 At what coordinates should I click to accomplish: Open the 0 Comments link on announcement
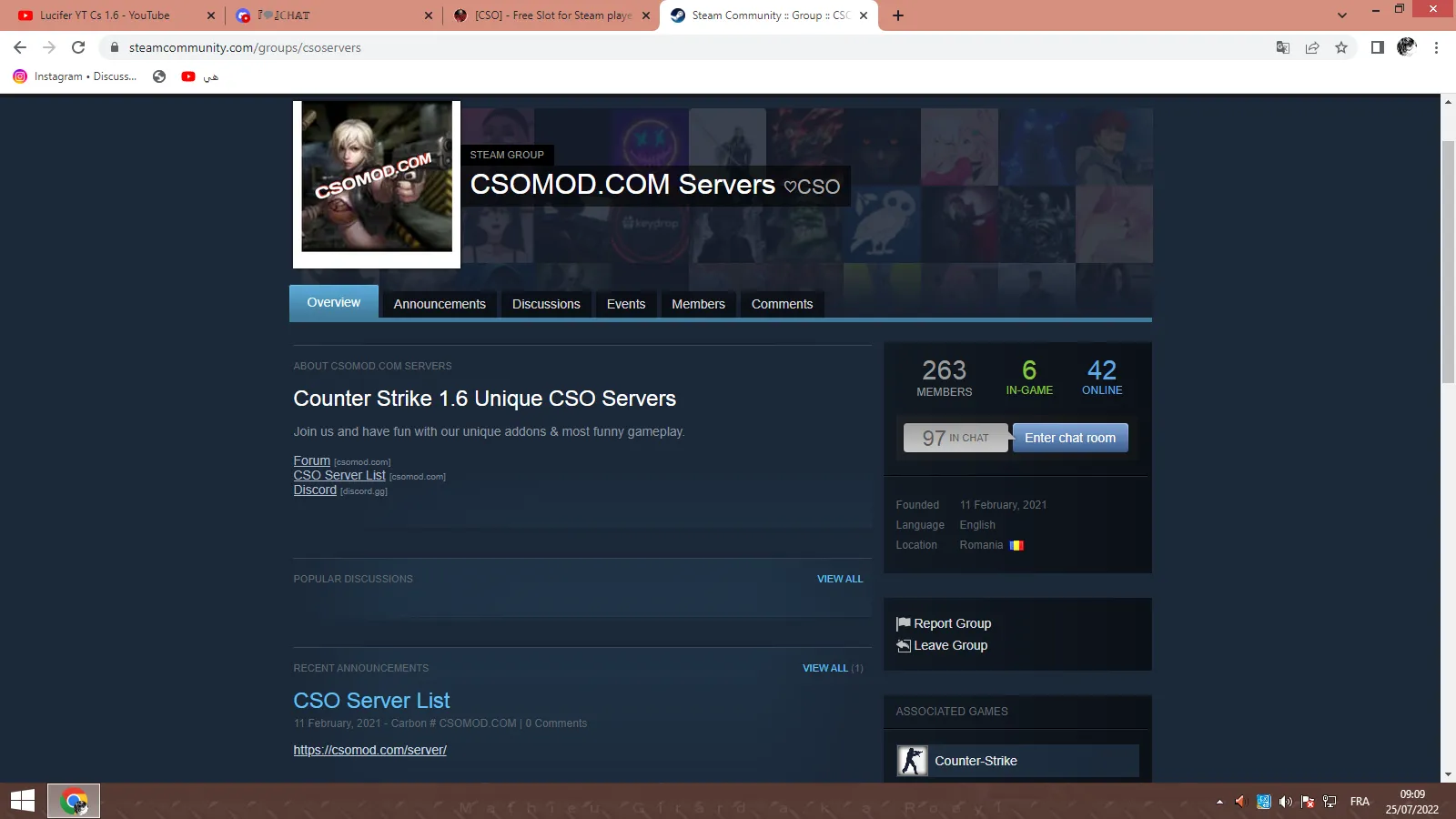(556, 723)
